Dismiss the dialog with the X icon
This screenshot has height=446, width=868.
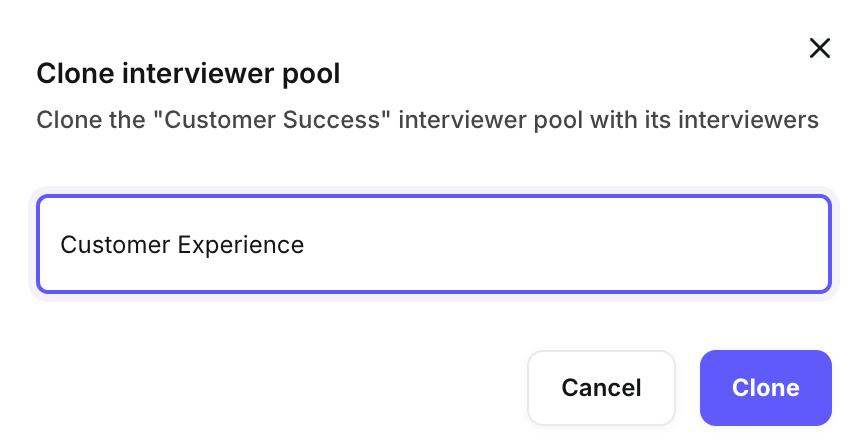click(x=820, y=48)
